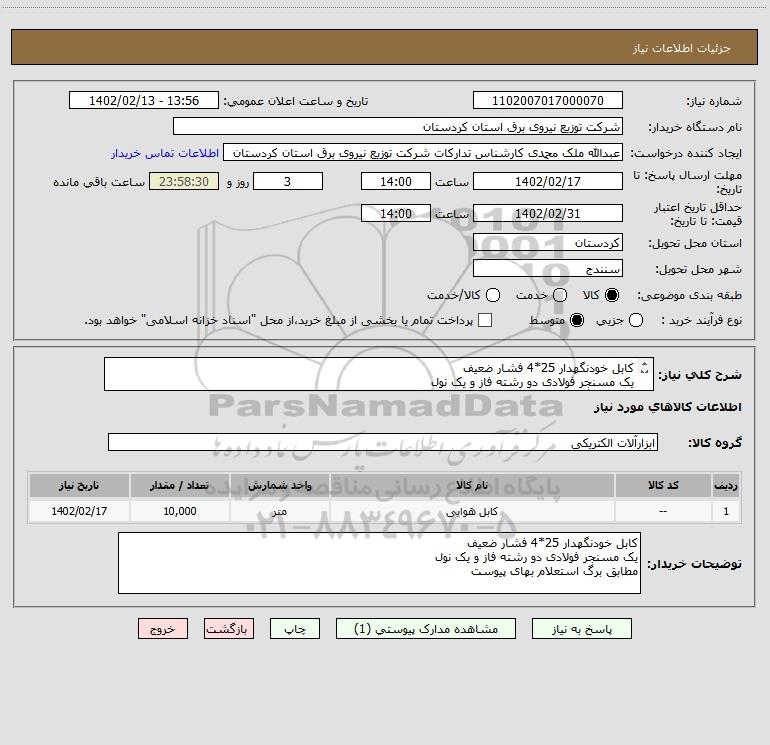Click the اطلاعات کالاهای مورد نیاز section heading
Image resolution: width=770 pixels, height=745 pixels.
click(x=668, y=407)
